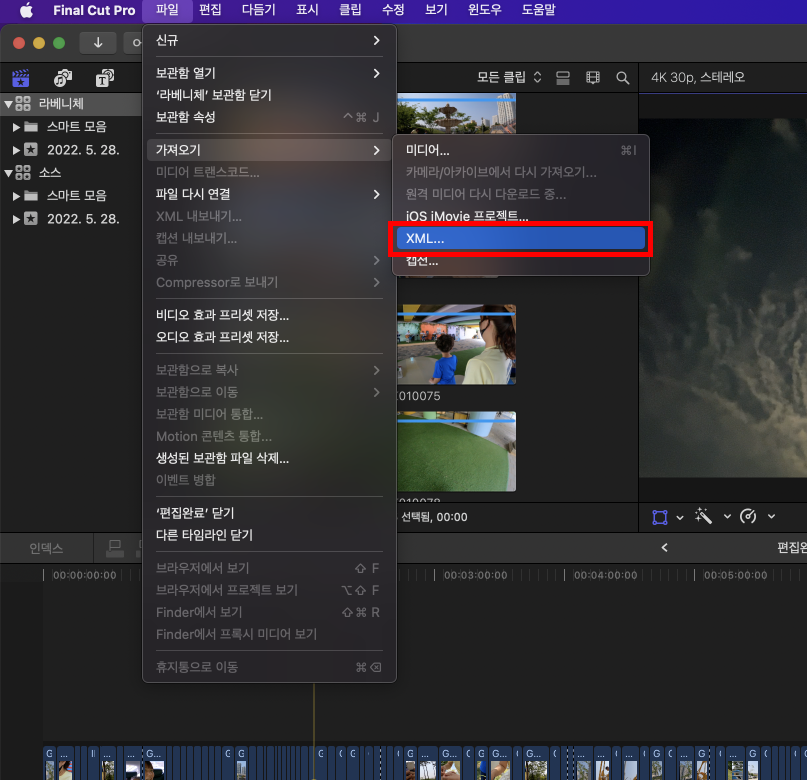Click timeline ruler at 00:03:00:00
807x780 pixels.
[476, 575]
